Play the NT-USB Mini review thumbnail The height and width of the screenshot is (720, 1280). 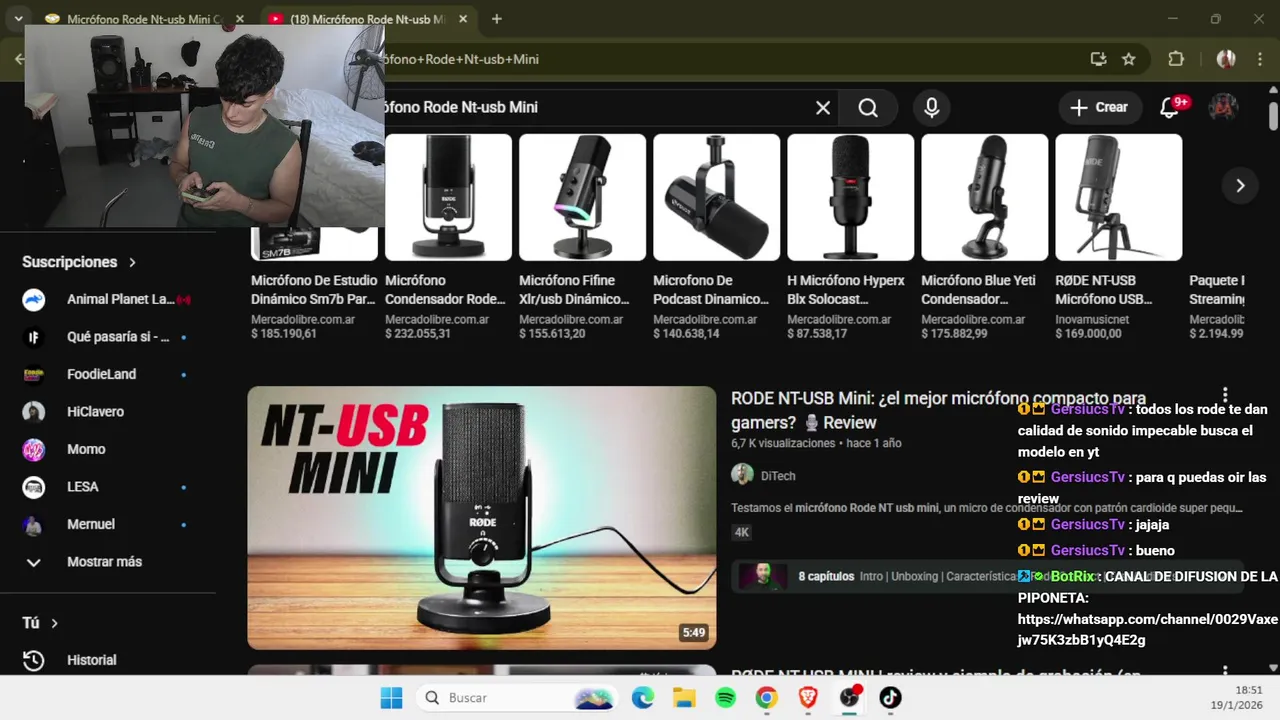(482, 518)
